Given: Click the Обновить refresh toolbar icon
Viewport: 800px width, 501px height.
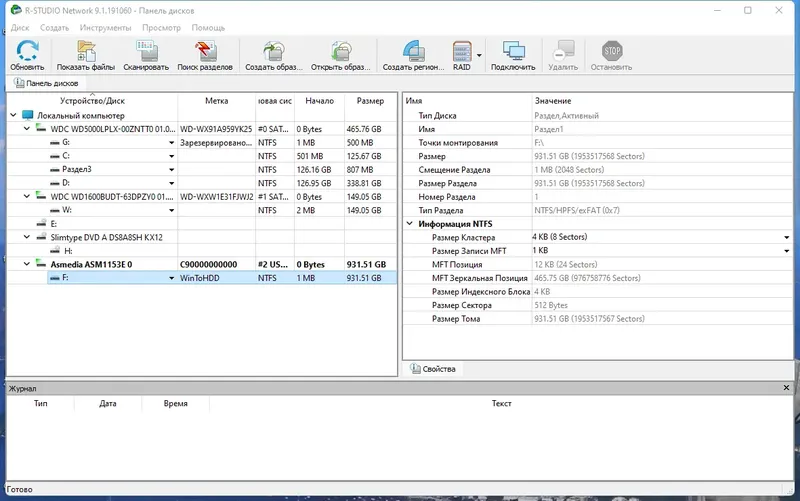Looking at the screenshot, I should point(27,52).
